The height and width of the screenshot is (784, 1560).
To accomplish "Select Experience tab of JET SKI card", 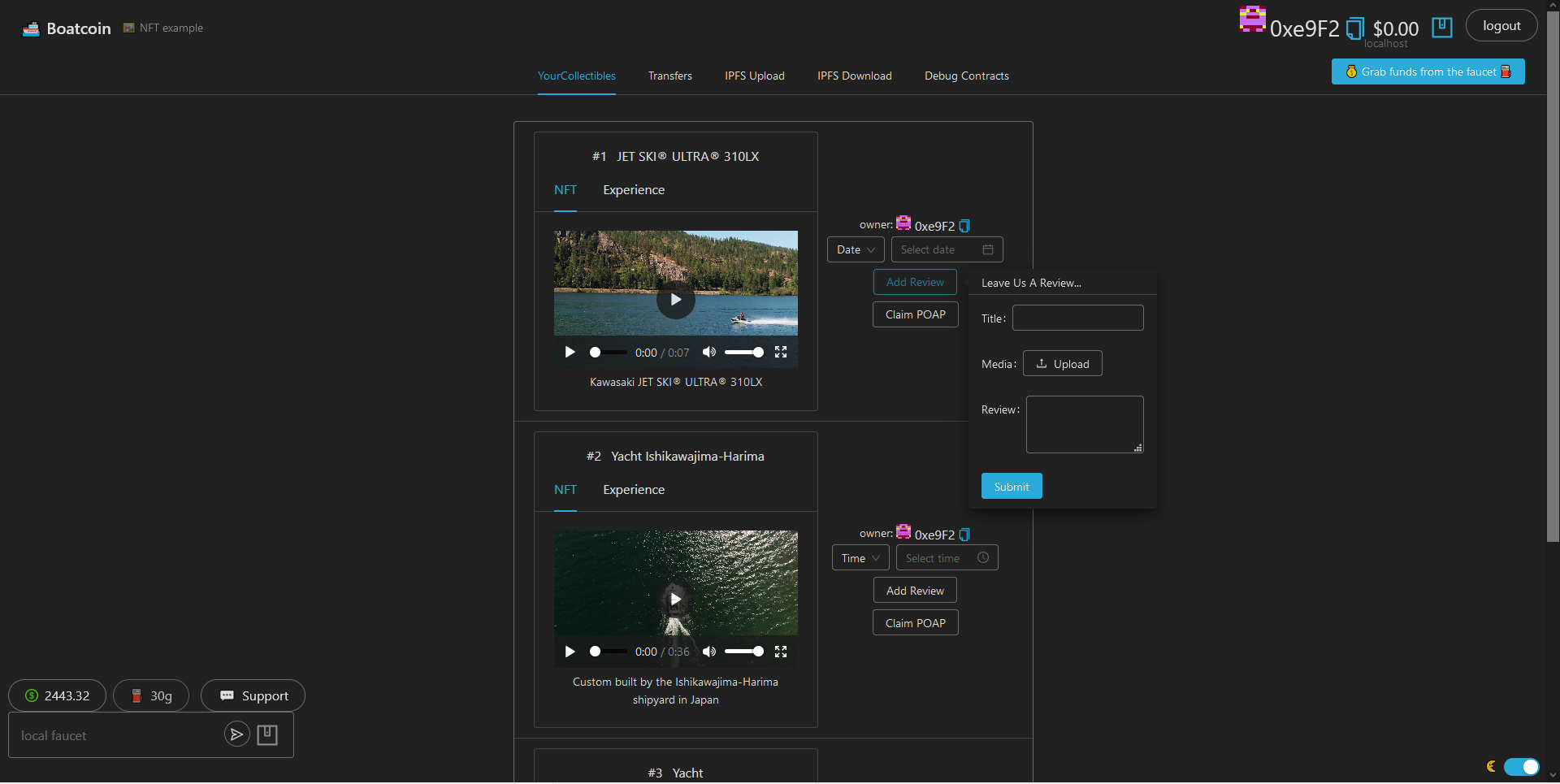I will [x=634, y=190].
